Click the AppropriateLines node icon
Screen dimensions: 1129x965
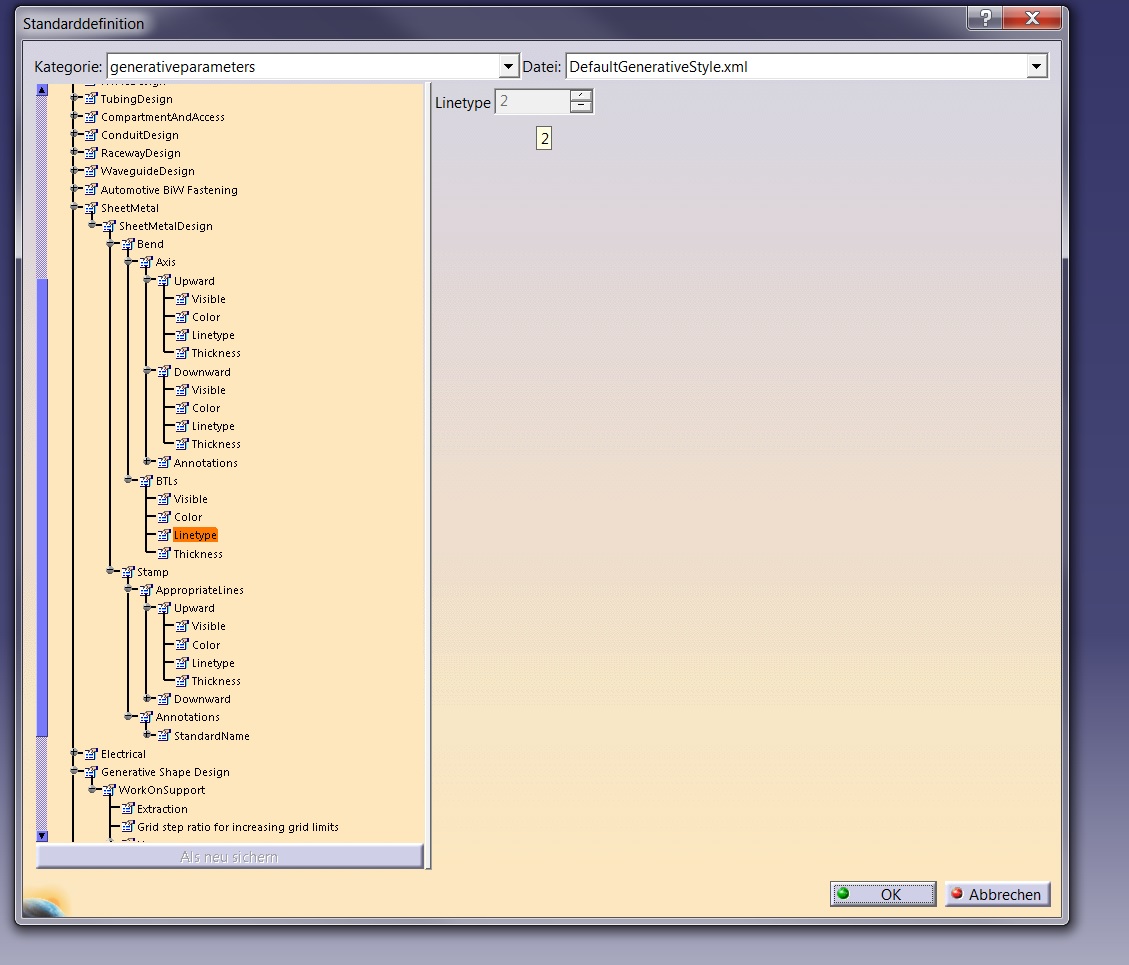coord(145,590)
